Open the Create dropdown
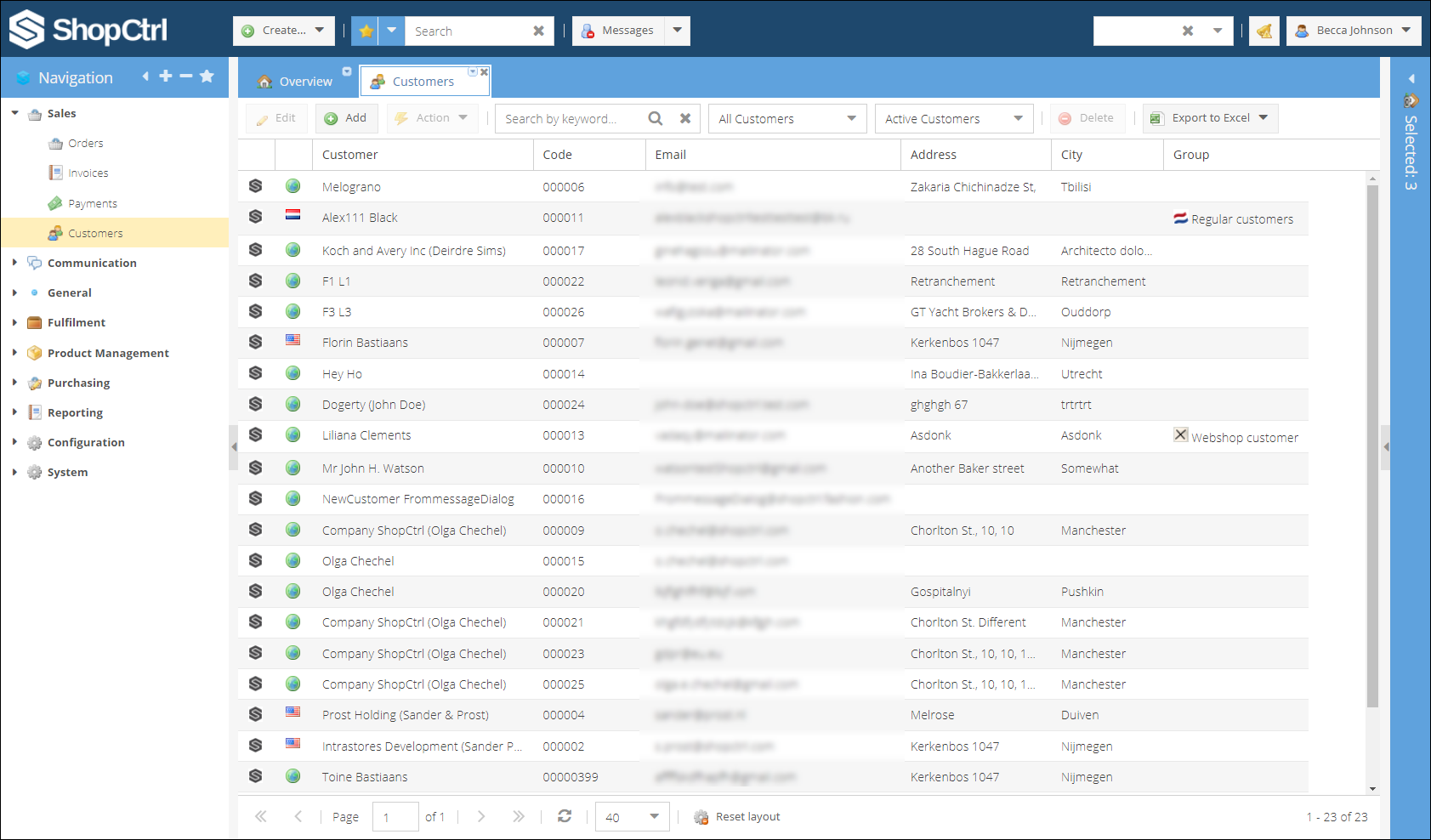 coord(284,31)
